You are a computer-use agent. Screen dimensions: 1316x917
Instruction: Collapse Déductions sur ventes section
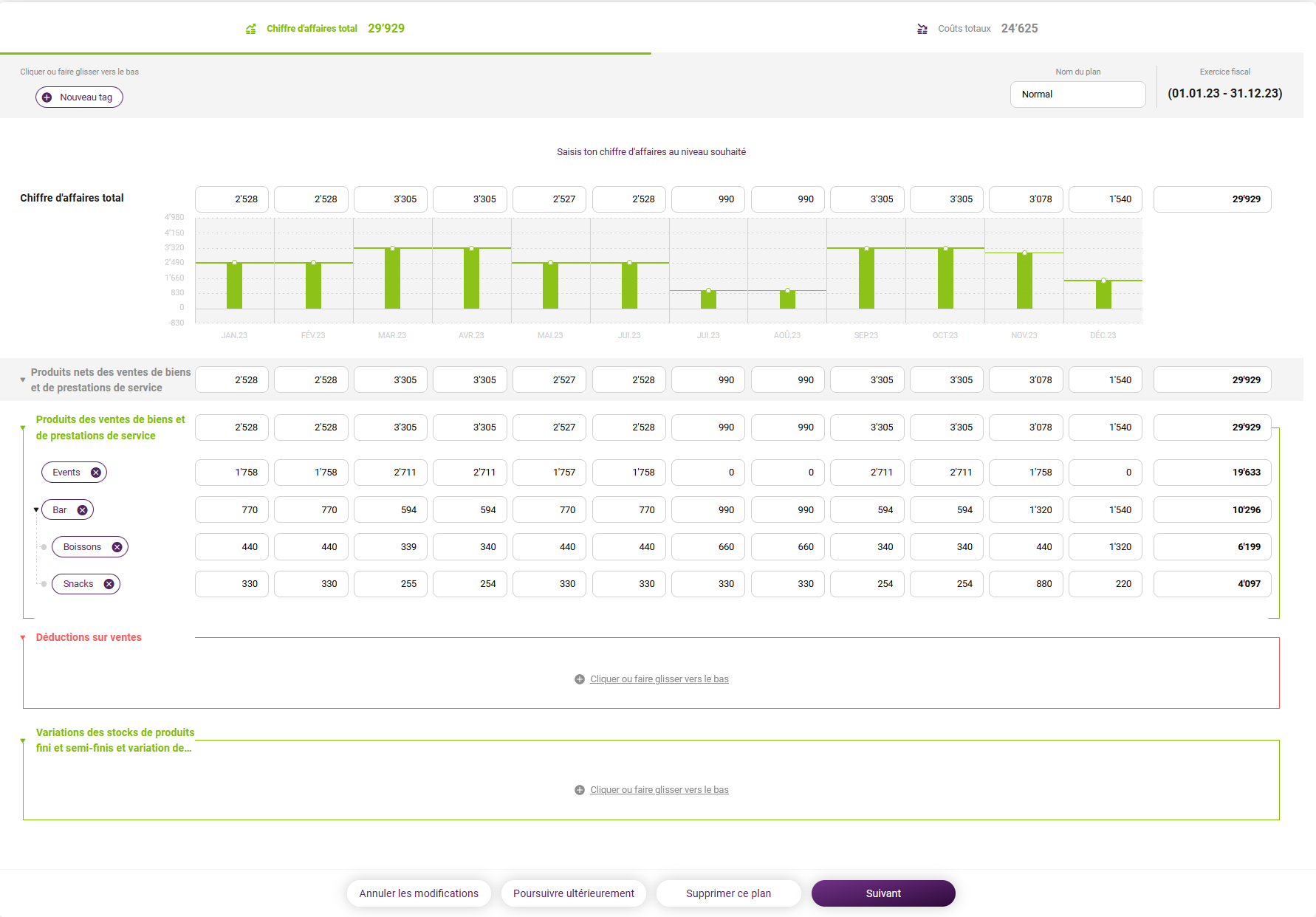[23, 638]
